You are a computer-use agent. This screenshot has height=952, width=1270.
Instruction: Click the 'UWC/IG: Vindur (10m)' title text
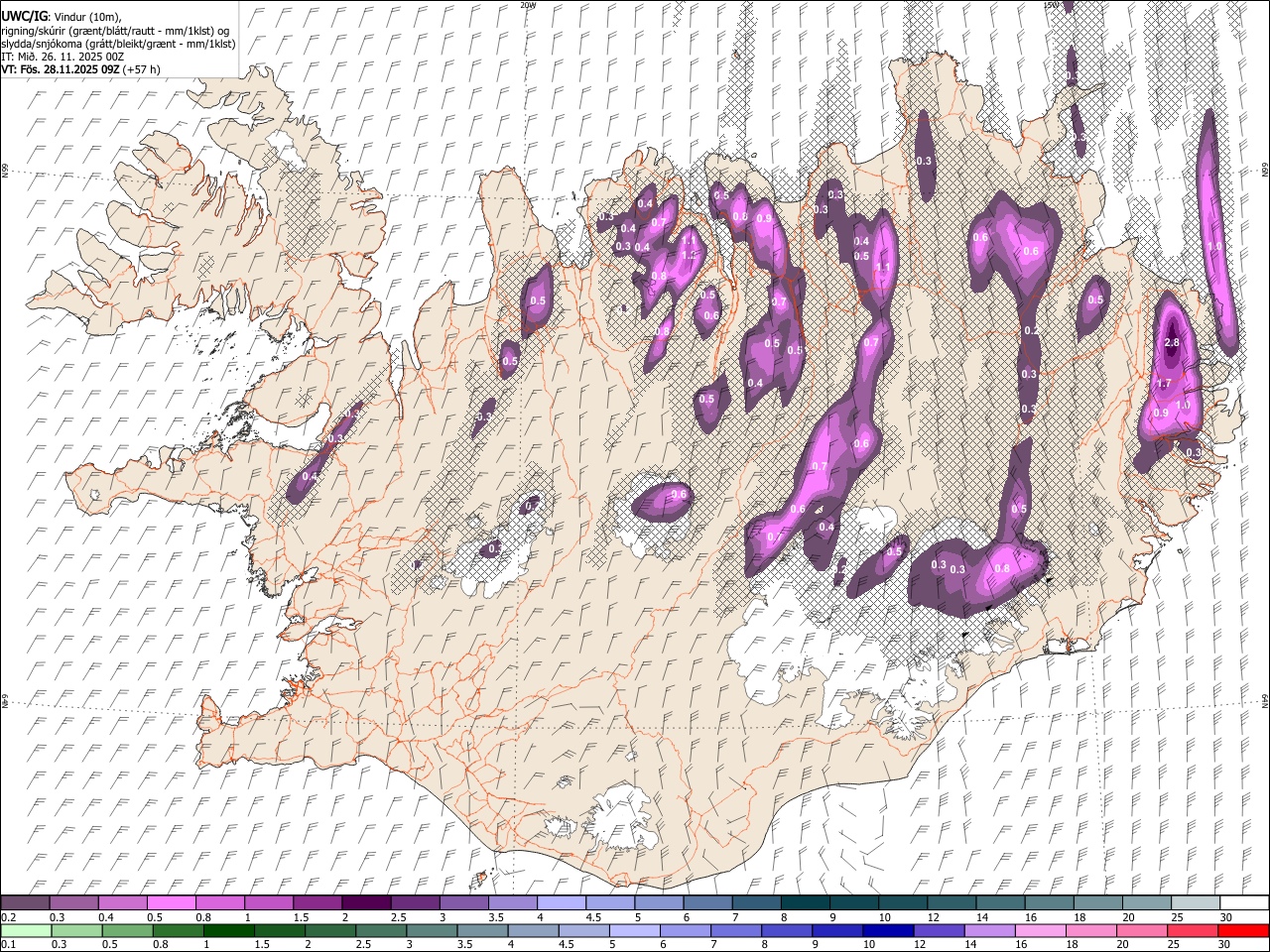(62, 18)
